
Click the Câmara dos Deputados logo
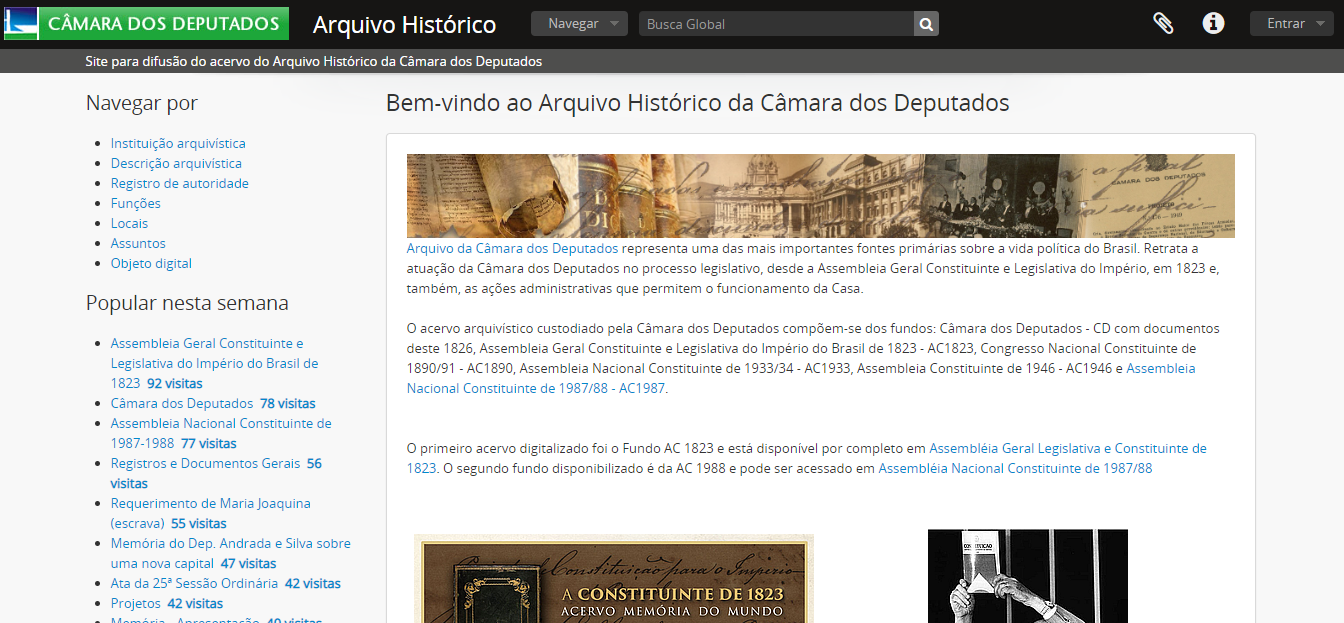pos(147,23)
